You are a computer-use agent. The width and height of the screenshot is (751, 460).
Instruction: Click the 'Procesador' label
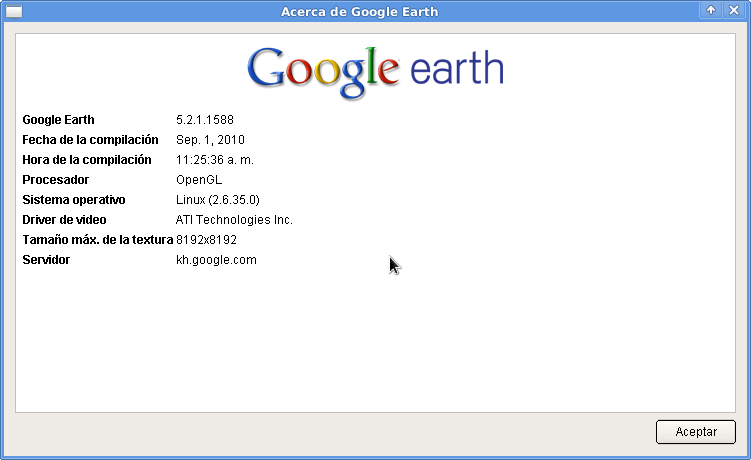click(56, 180)
